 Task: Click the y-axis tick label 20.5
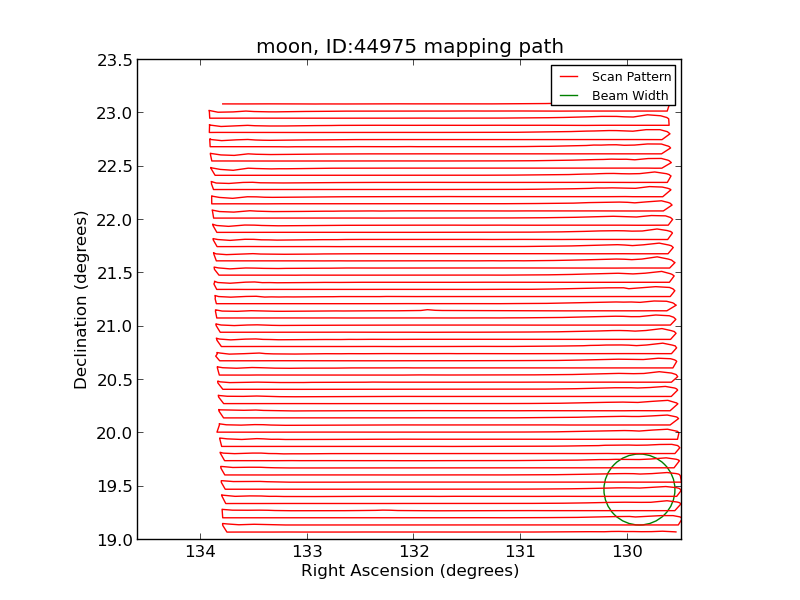point(115,380)
